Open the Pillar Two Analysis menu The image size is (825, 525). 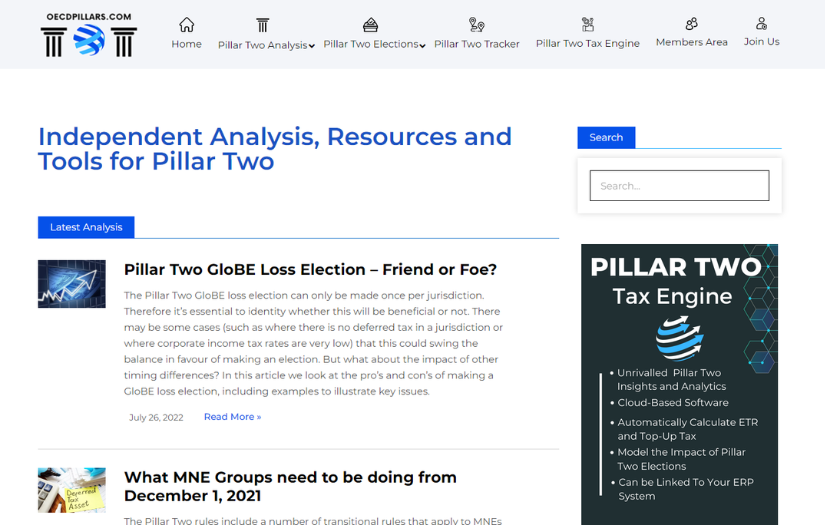click(263, 45)
